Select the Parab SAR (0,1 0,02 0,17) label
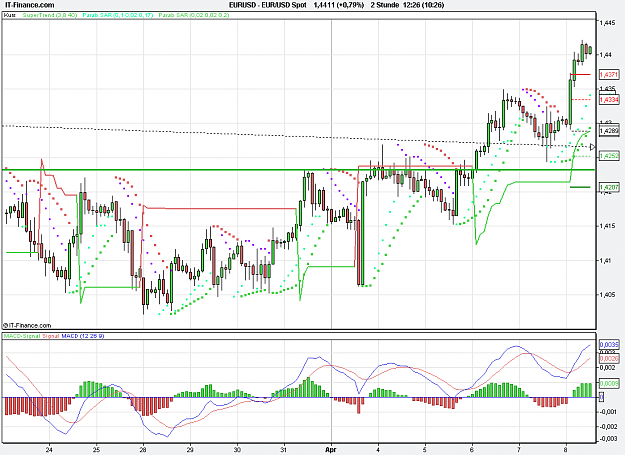This screenshot has height=455, width=625. [x=118, y=15]
